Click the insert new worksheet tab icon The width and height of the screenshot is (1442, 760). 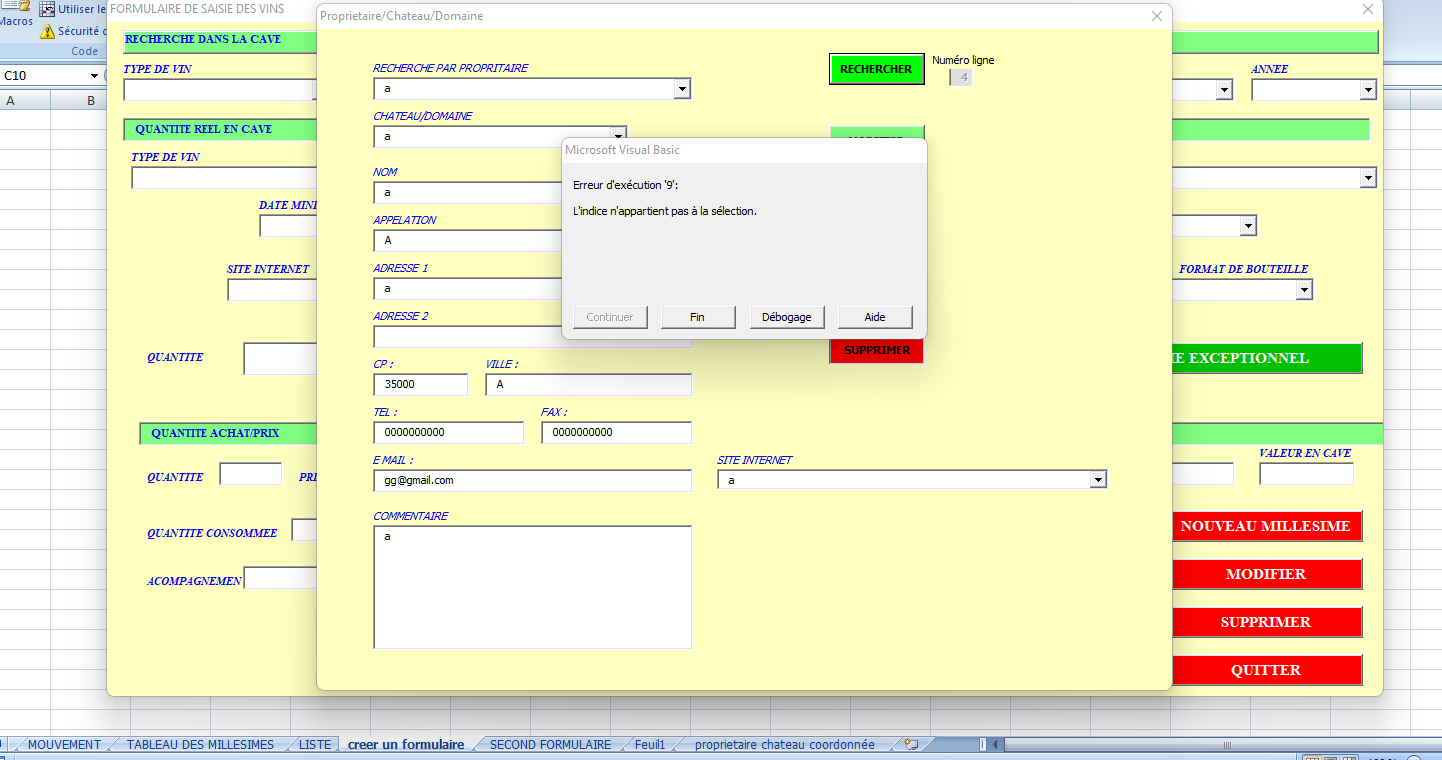point(910,745)
